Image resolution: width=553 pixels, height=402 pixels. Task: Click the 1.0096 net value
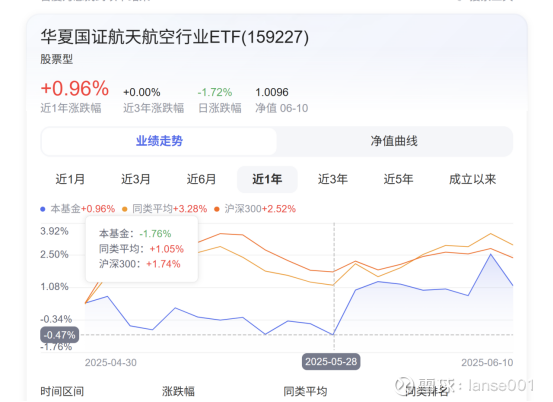(272, 92)
